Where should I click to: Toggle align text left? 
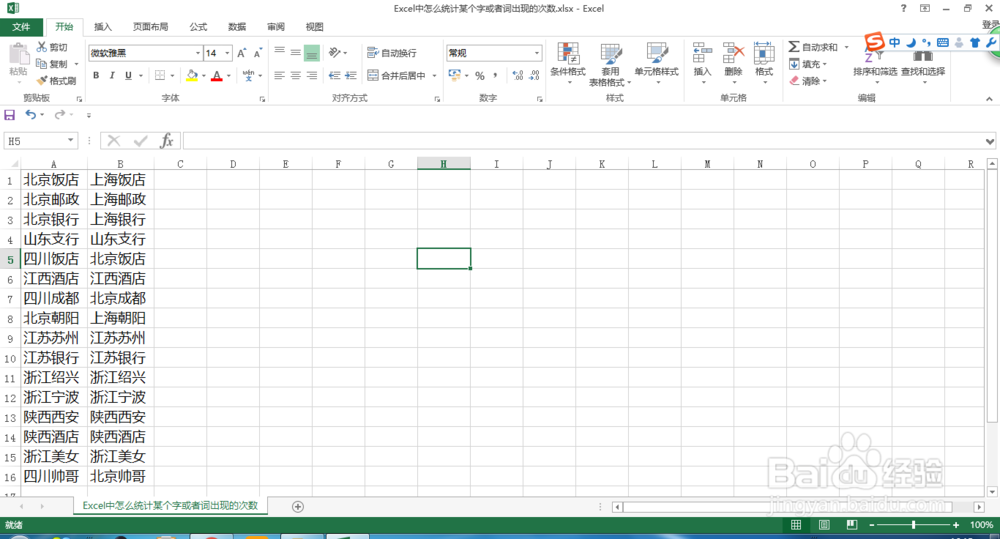click(x=279, y=75)
